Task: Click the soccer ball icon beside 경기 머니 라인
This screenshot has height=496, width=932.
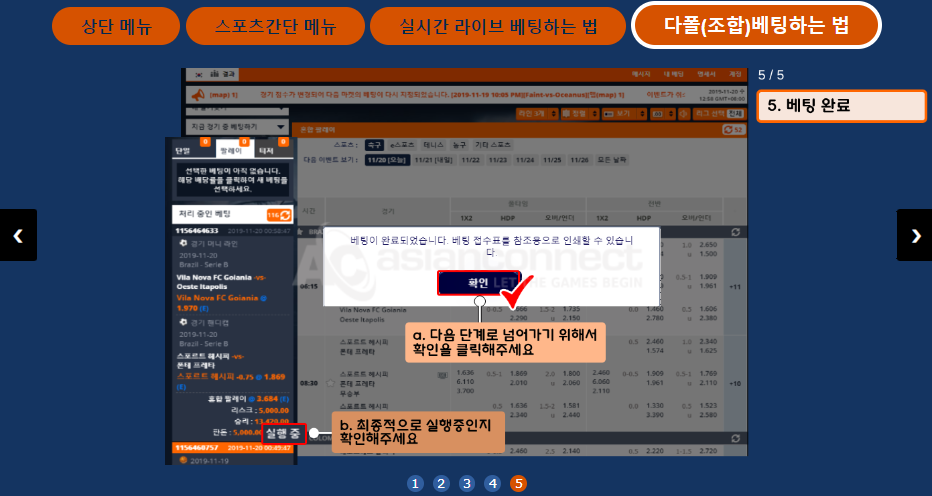Action: (183, 243)
